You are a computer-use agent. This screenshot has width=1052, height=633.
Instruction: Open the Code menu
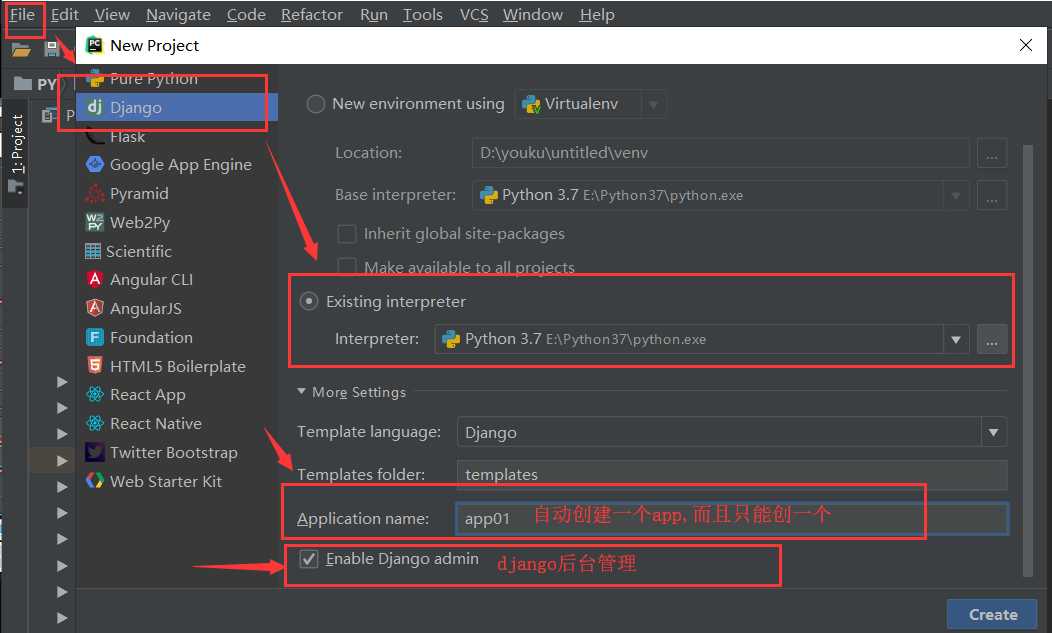[x=246, y=14]
